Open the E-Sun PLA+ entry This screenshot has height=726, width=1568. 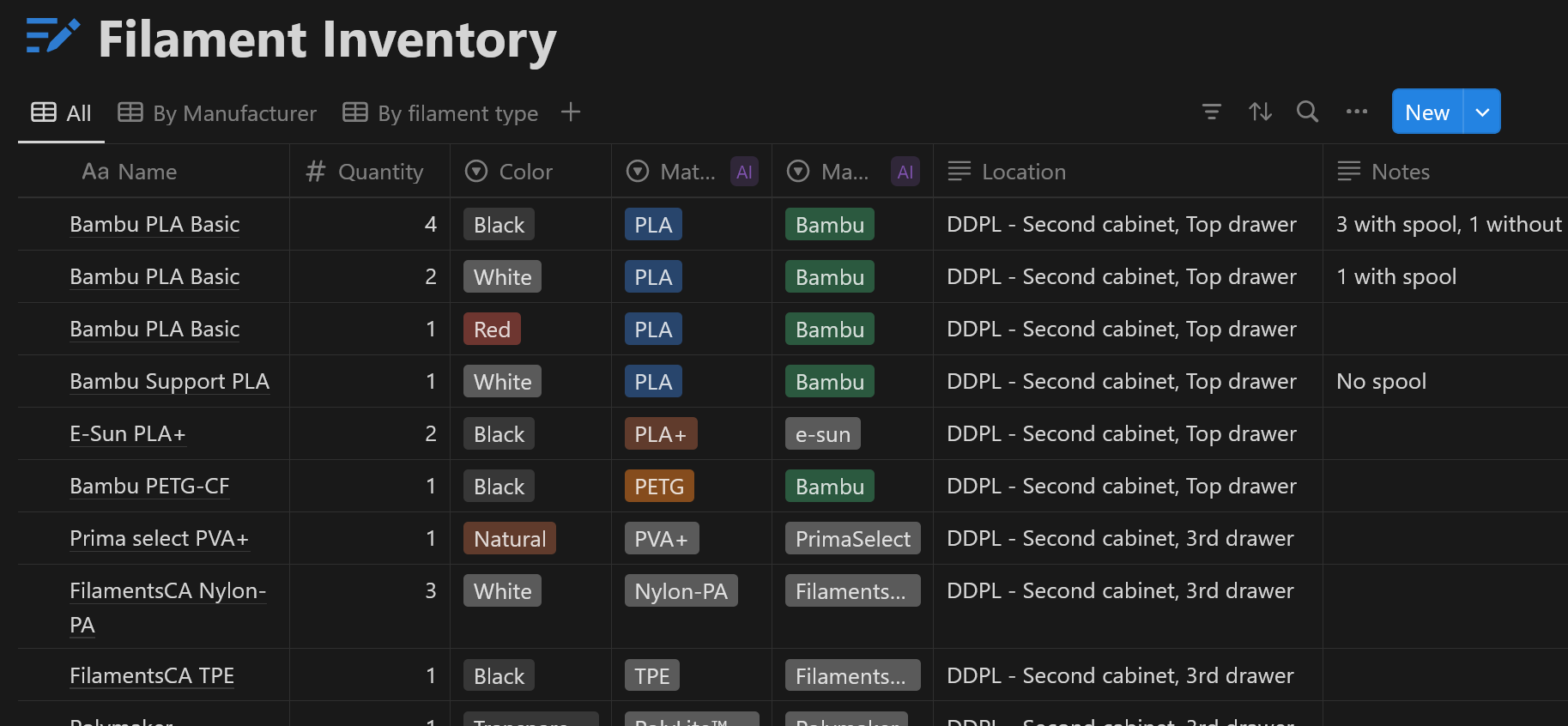coord(128,433)
